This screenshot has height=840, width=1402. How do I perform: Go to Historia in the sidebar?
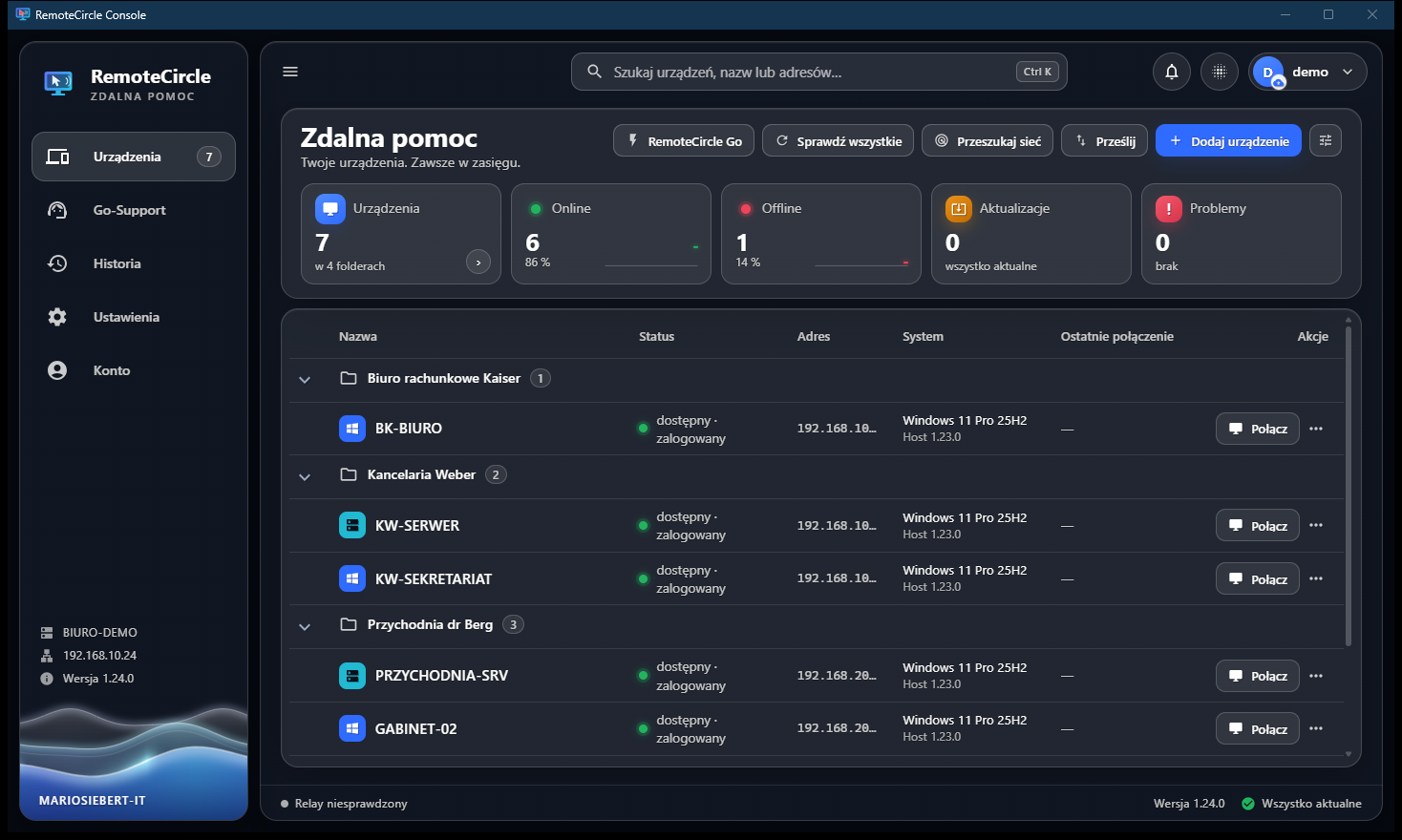coord(134,263)
